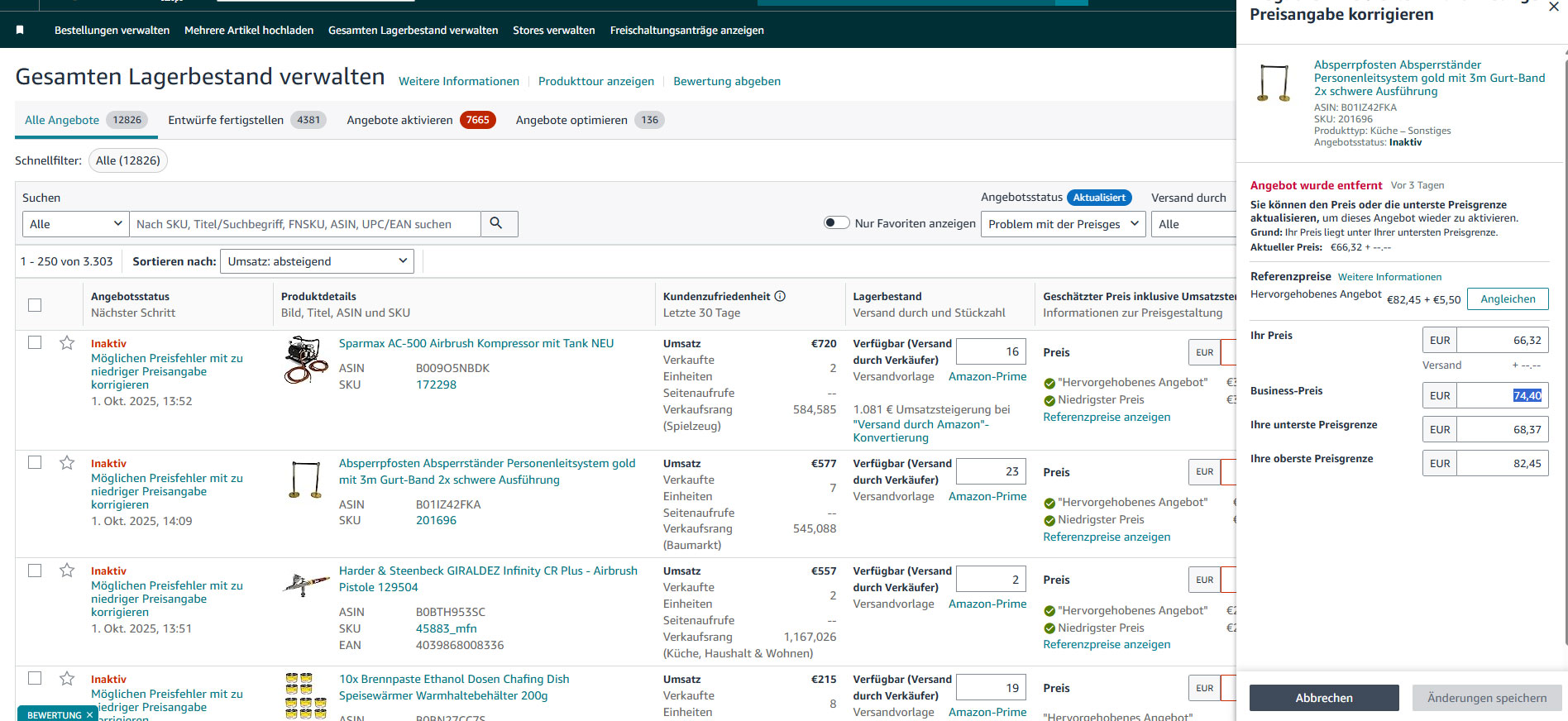Click into the Ihr Preis input field
Screen dimensions: 1568x721
pyautogui.click(x=1501, y=341)
